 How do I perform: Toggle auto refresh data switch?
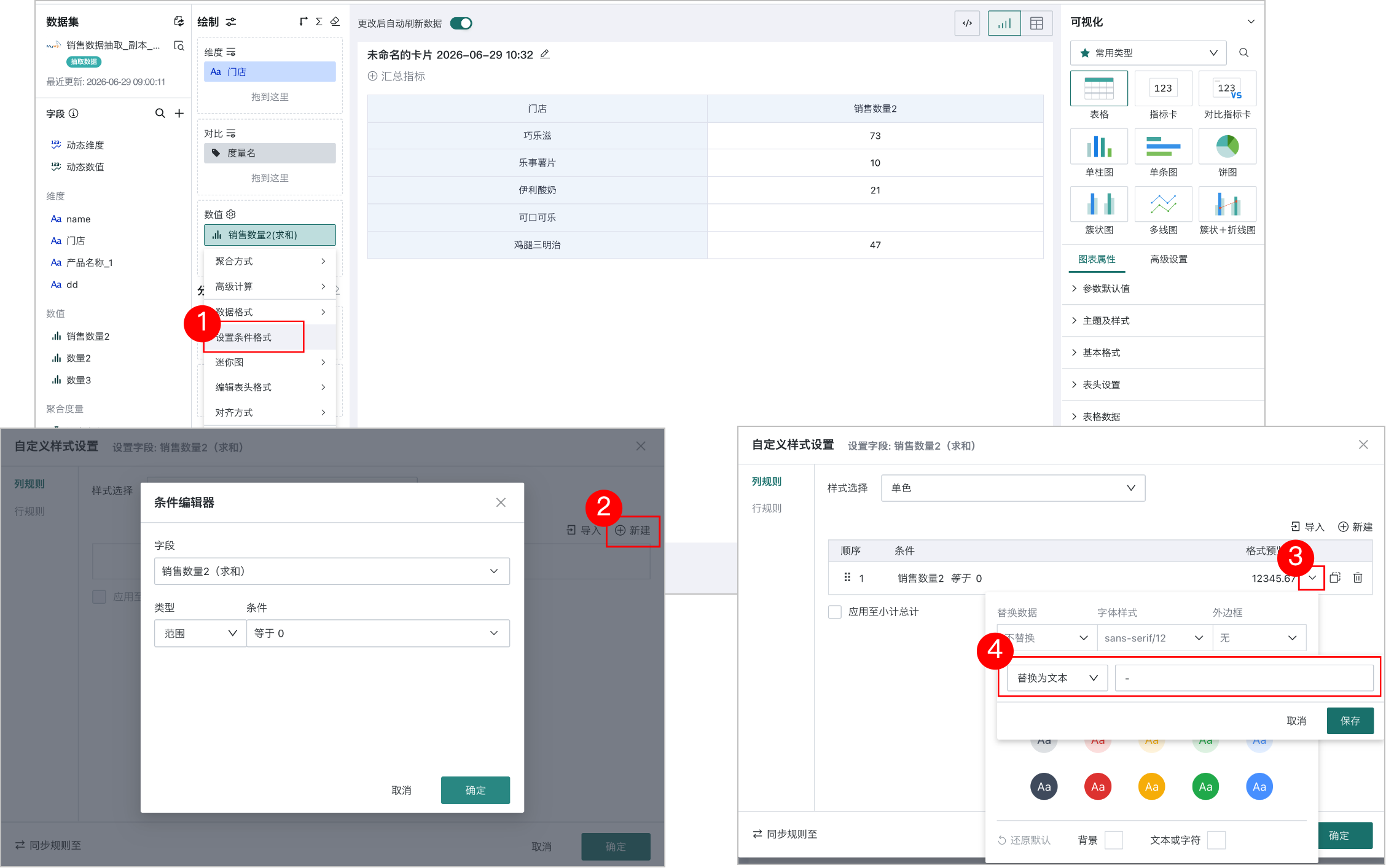pos(461,23)
